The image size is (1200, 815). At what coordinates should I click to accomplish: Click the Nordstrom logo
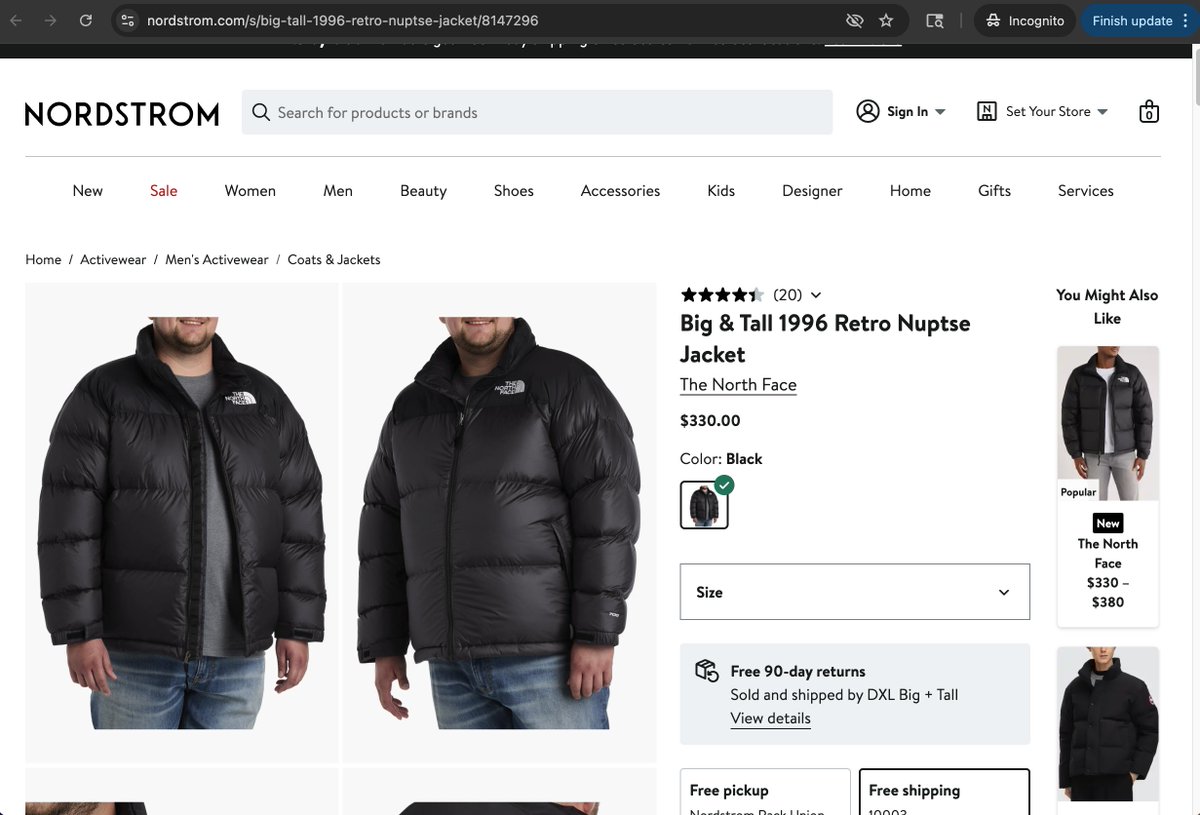(122, 114)
